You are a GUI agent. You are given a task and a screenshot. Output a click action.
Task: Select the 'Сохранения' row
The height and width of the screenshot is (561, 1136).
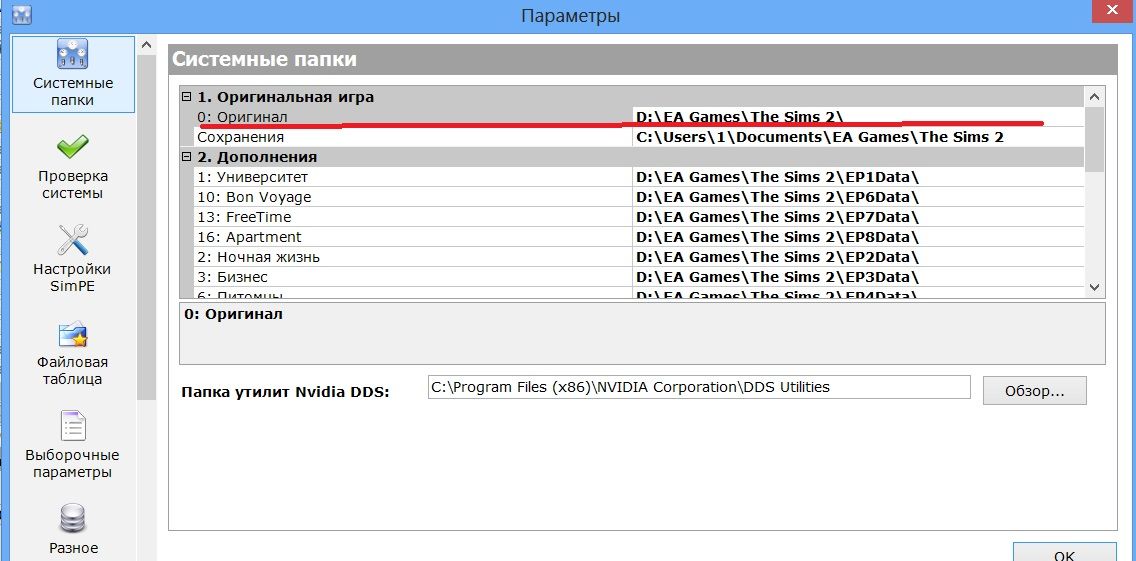[639, 137]
